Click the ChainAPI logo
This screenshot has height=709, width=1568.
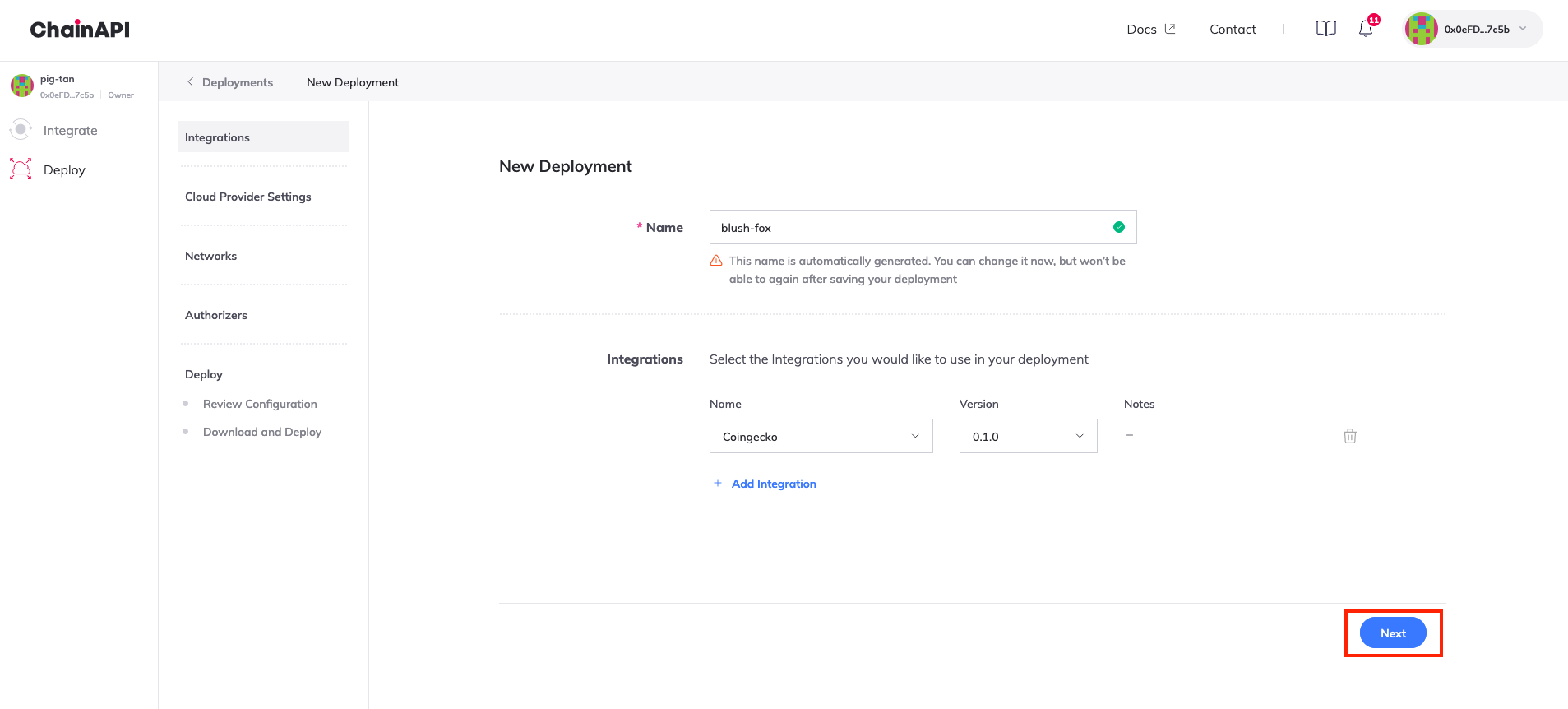pos(80,30)
